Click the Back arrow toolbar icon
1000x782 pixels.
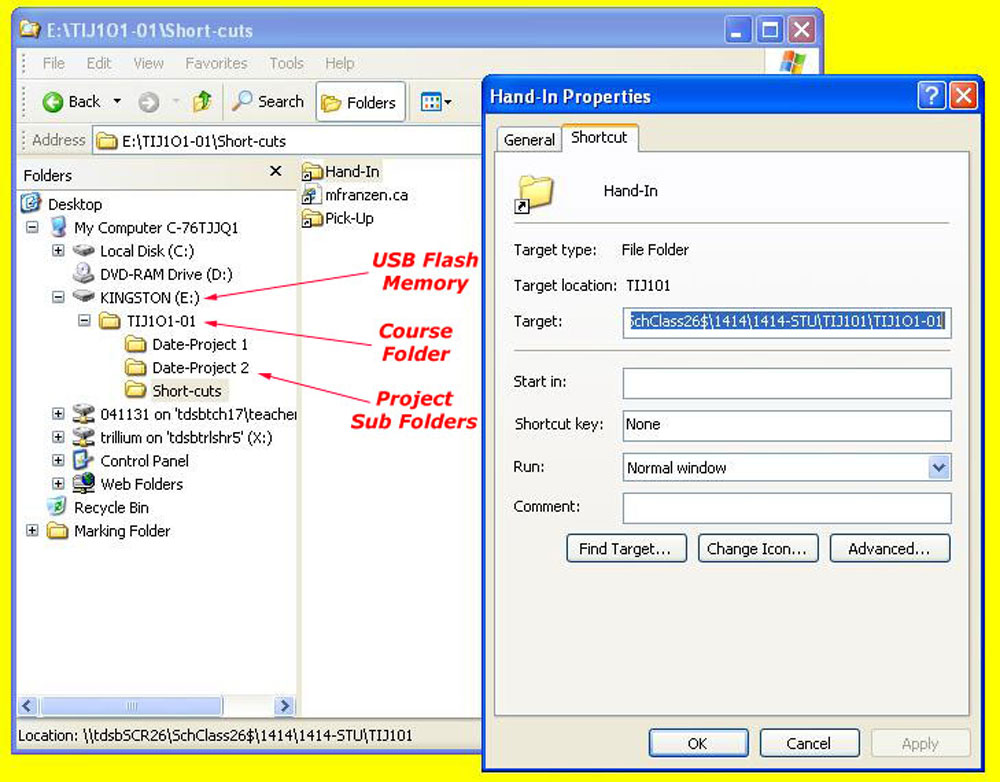click(x=54, y=102)
